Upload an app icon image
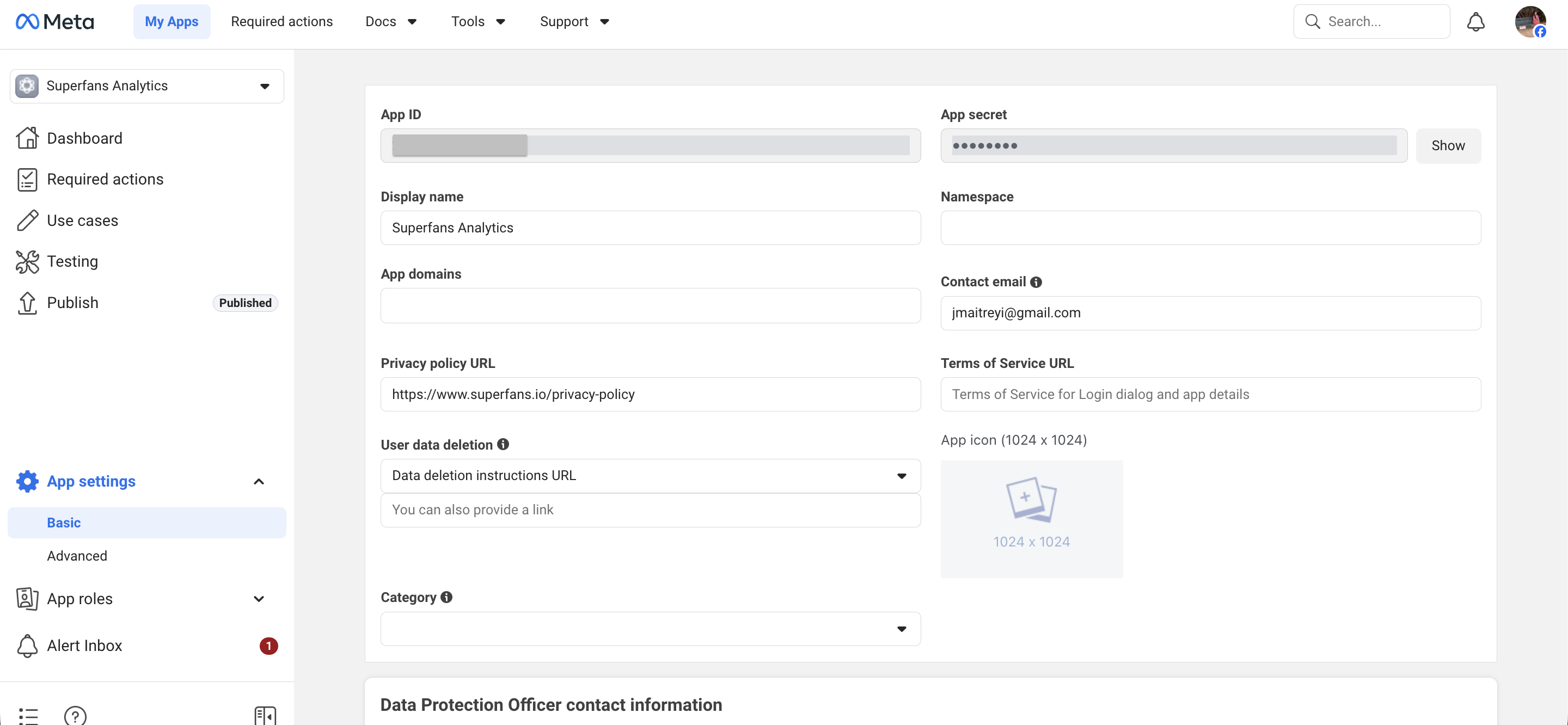The image size is (1568, 725). pos(1031,518)
